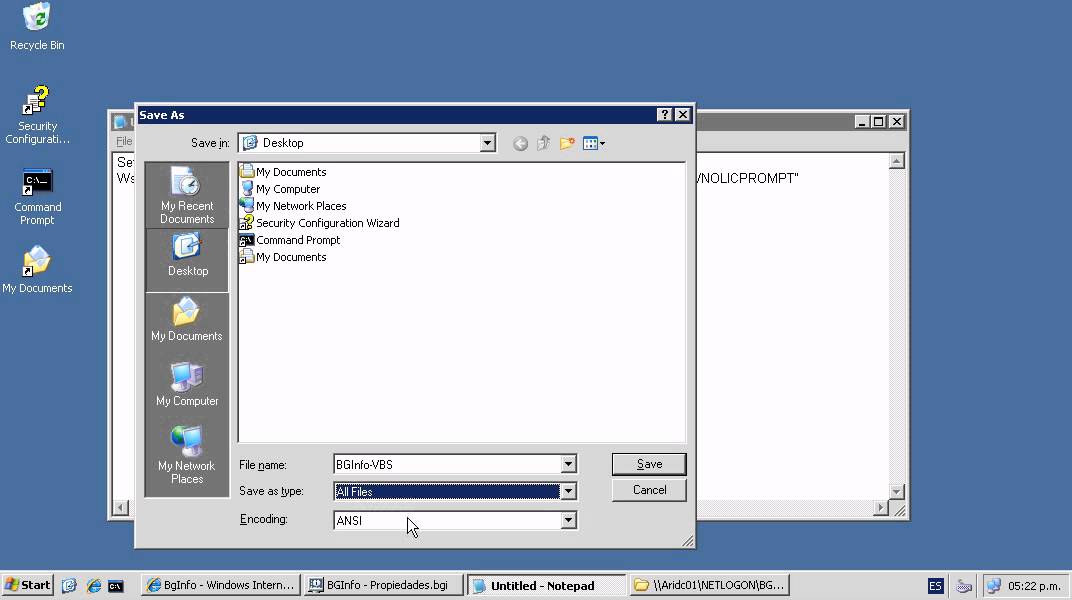Expand the Save as type dropdown arrow
Screen dimensions: 1072x600
point(568,491)
